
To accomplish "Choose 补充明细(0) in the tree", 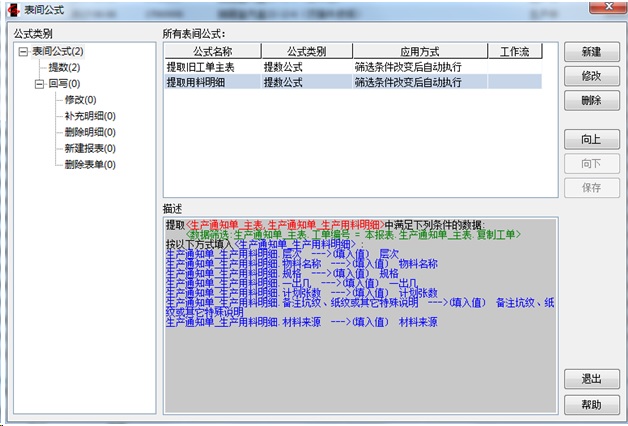I will coord(89,116).
